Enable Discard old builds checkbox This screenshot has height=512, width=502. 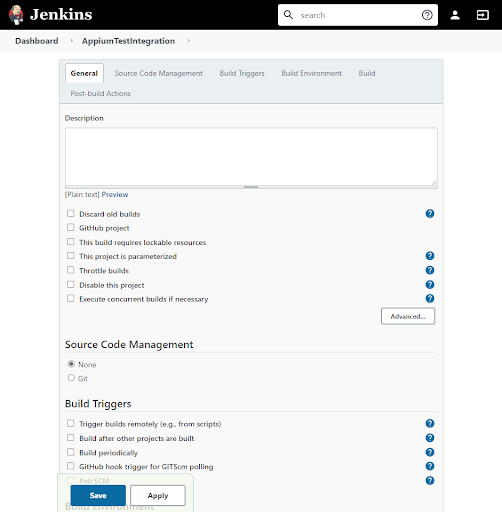tap(70, 213)
